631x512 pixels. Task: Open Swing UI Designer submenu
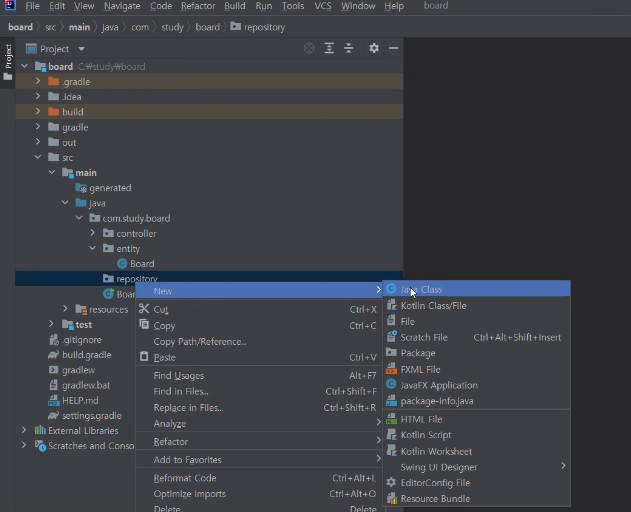476,467
